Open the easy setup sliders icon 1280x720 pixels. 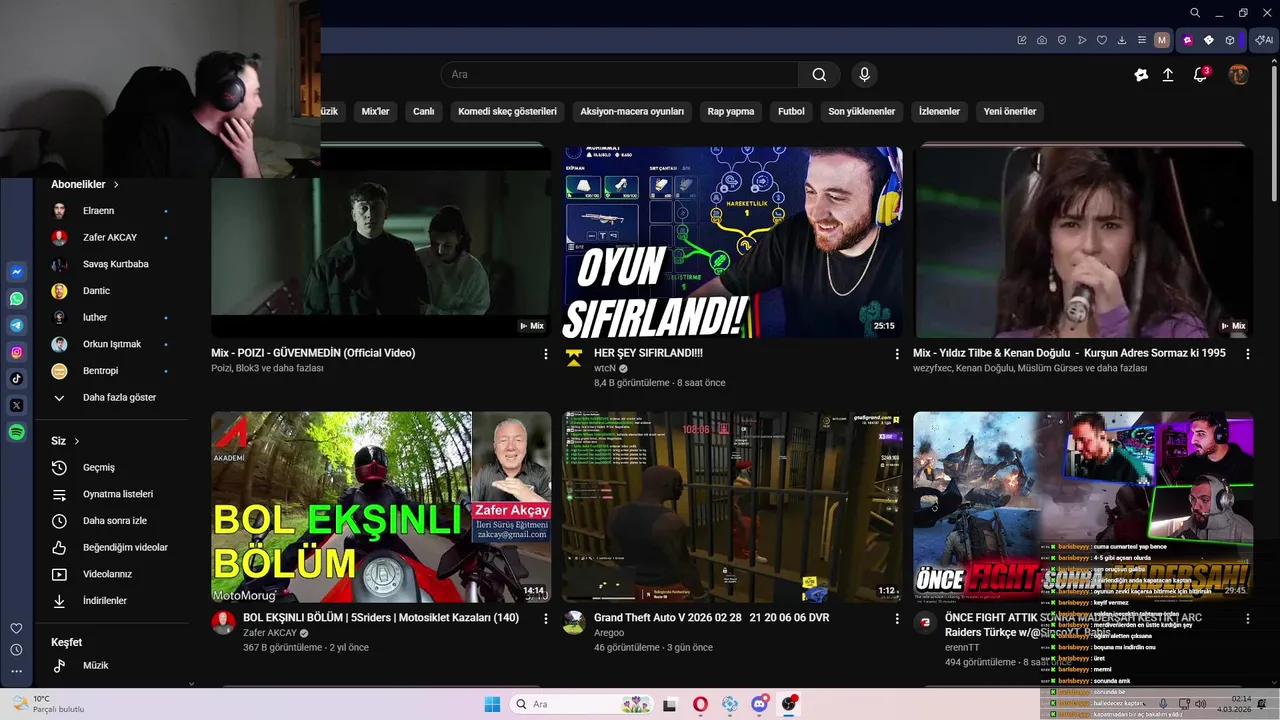pos(1142,40)
